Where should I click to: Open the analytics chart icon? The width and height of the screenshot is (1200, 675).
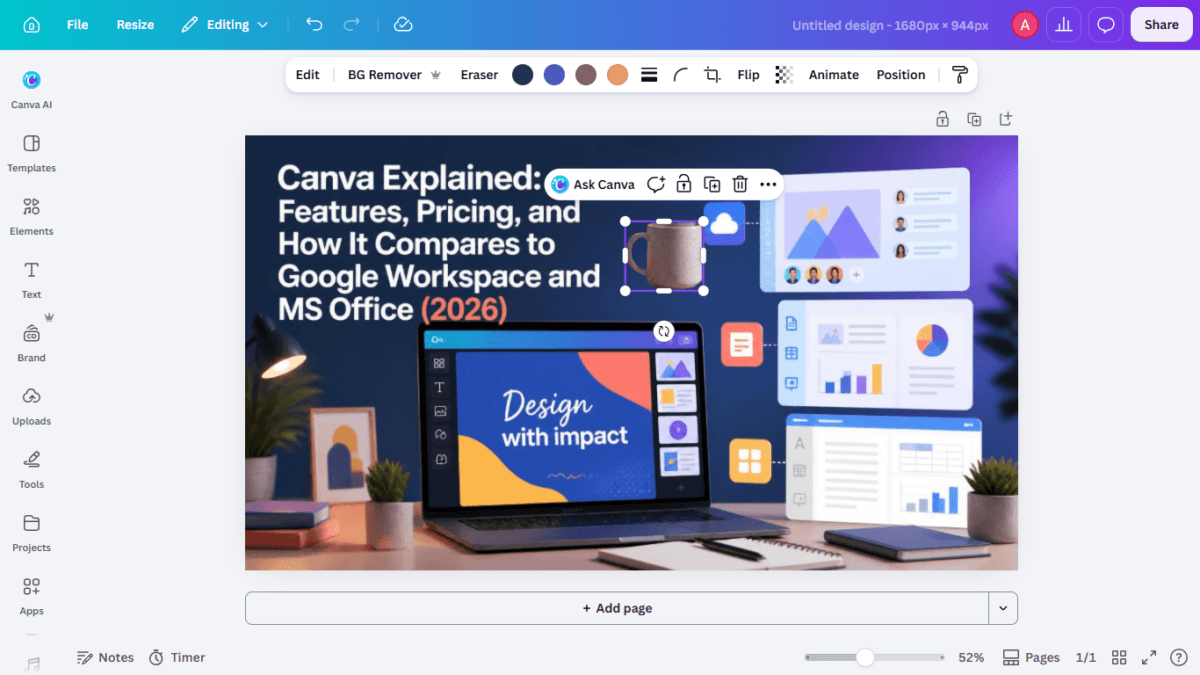coord(1063,25)
